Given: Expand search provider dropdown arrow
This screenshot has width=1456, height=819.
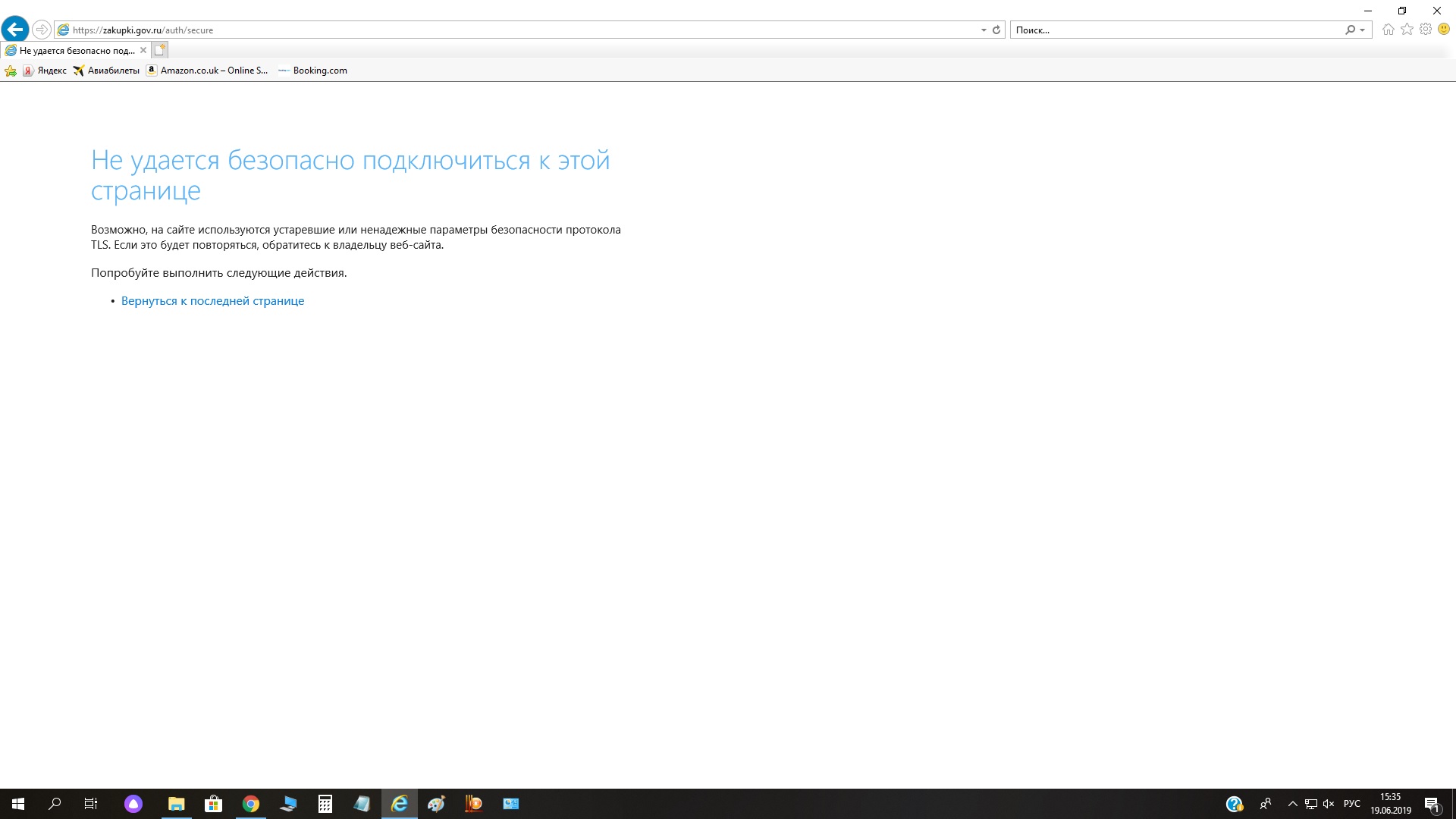Looking at the screenshot, I should click(x=1363, y=30).
